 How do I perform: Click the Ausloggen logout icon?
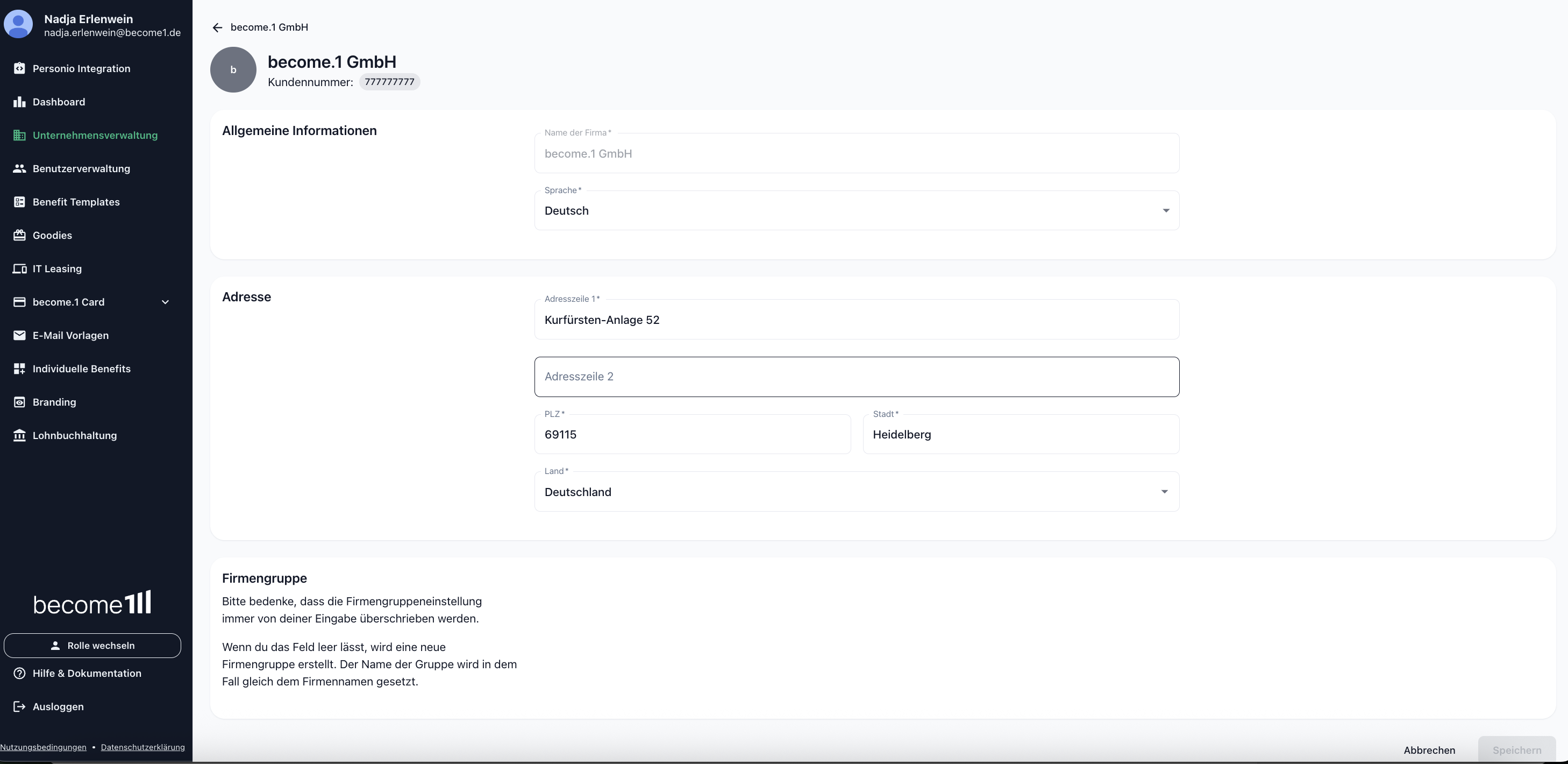coord(19,707)
